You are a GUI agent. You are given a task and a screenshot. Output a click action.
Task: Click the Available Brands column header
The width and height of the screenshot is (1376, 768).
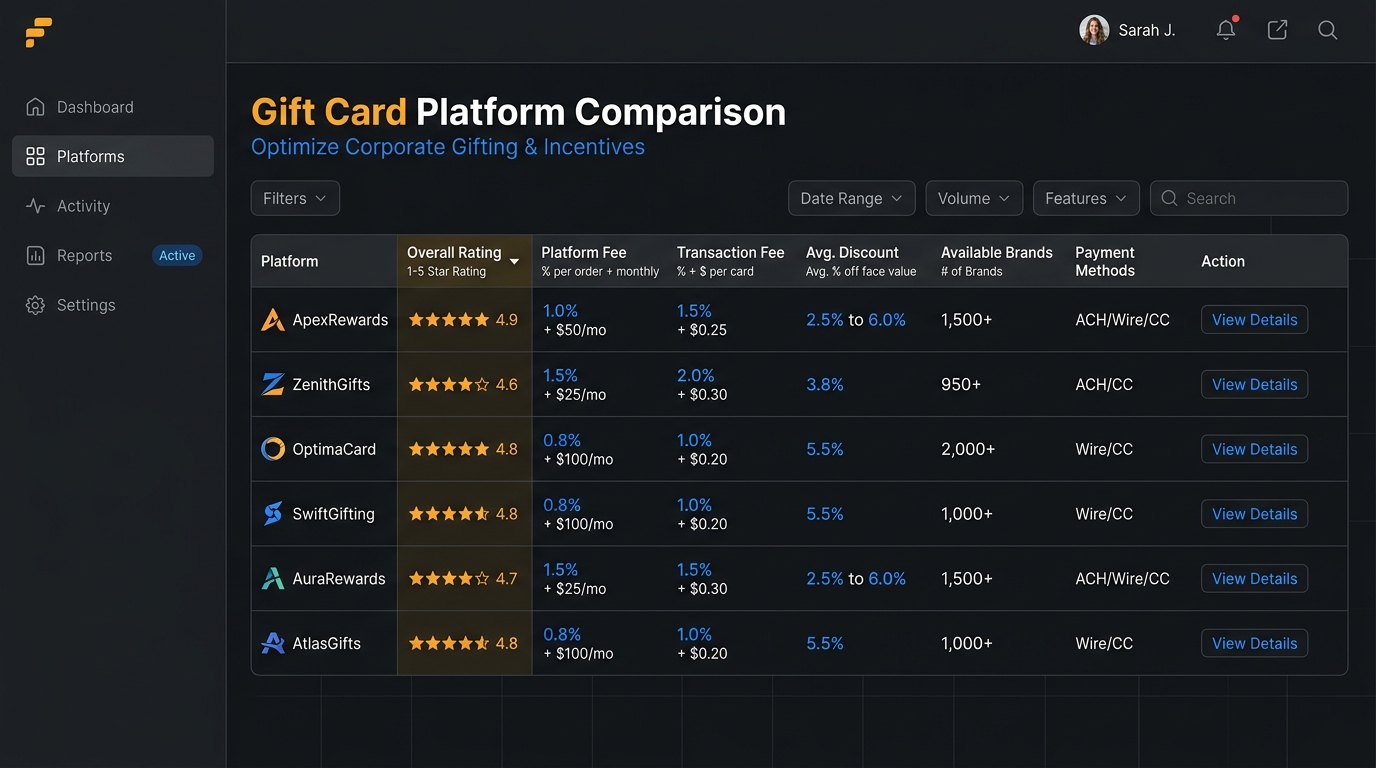pyautogui.click(x=997, y=261)
